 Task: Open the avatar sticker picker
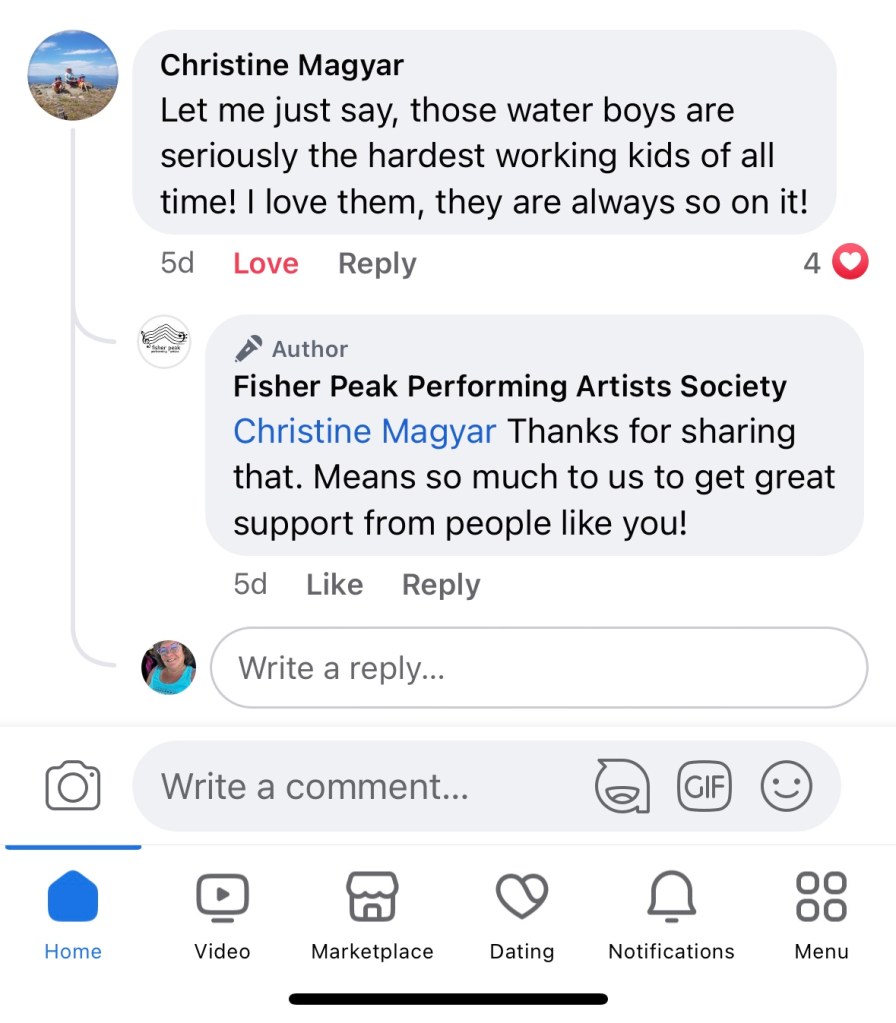click(x=622, y=786)
